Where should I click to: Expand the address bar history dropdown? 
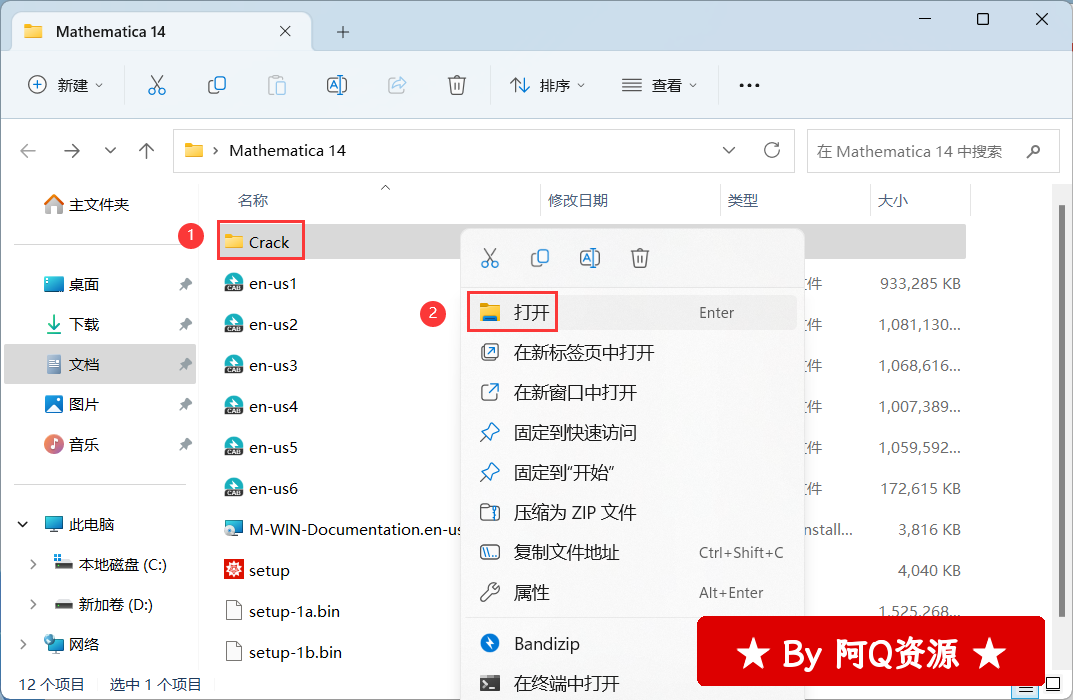(x=729, y=151)
